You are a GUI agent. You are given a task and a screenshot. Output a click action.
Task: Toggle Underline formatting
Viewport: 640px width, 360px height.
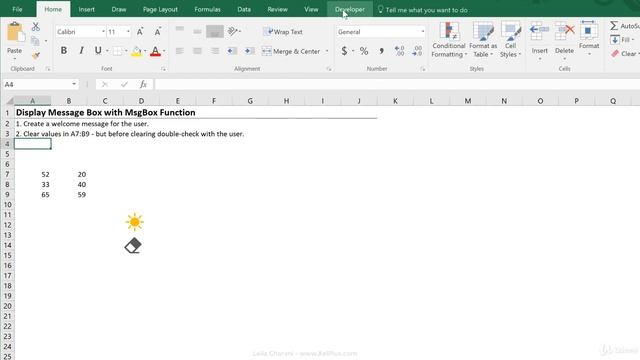tap(98, 51)
